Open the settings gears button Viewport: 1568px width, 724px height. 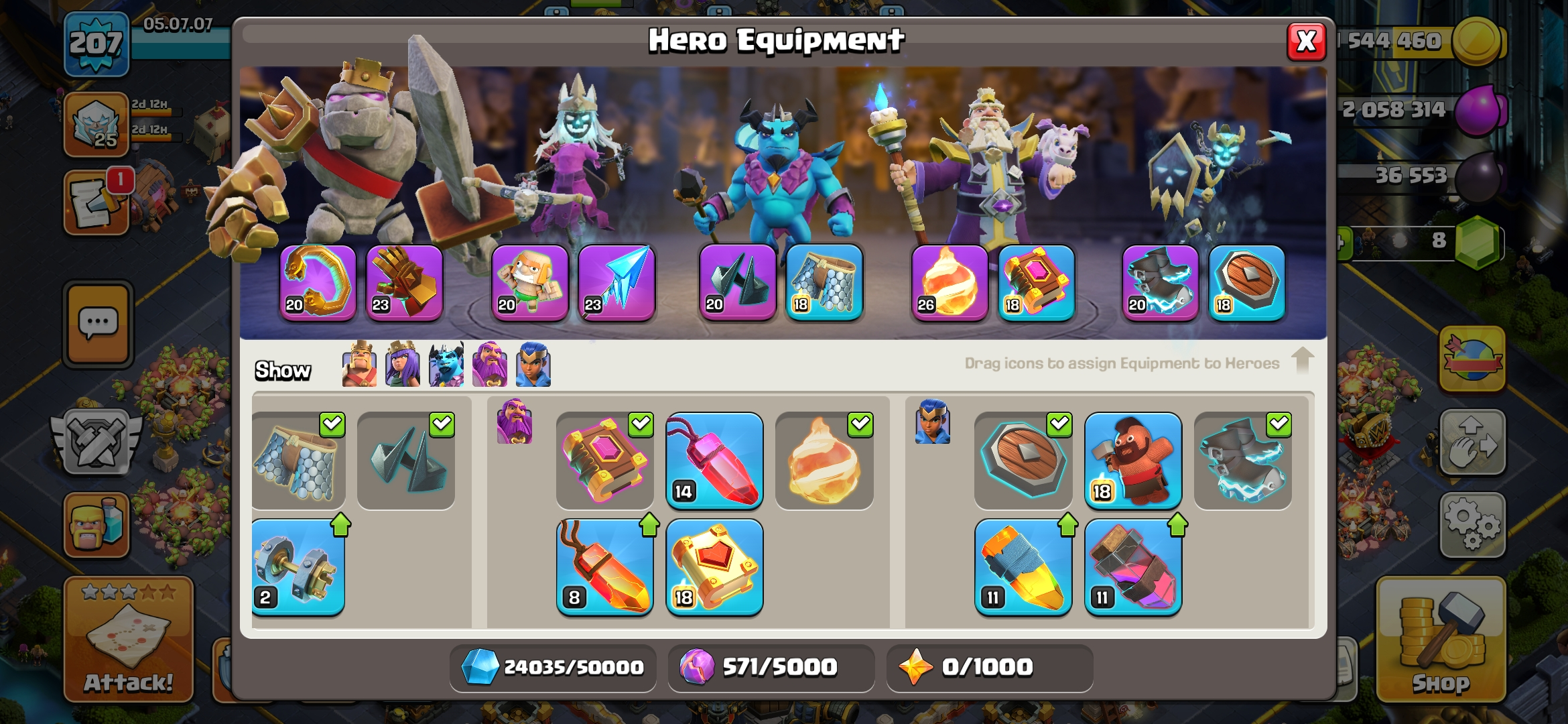point(1472,525)
